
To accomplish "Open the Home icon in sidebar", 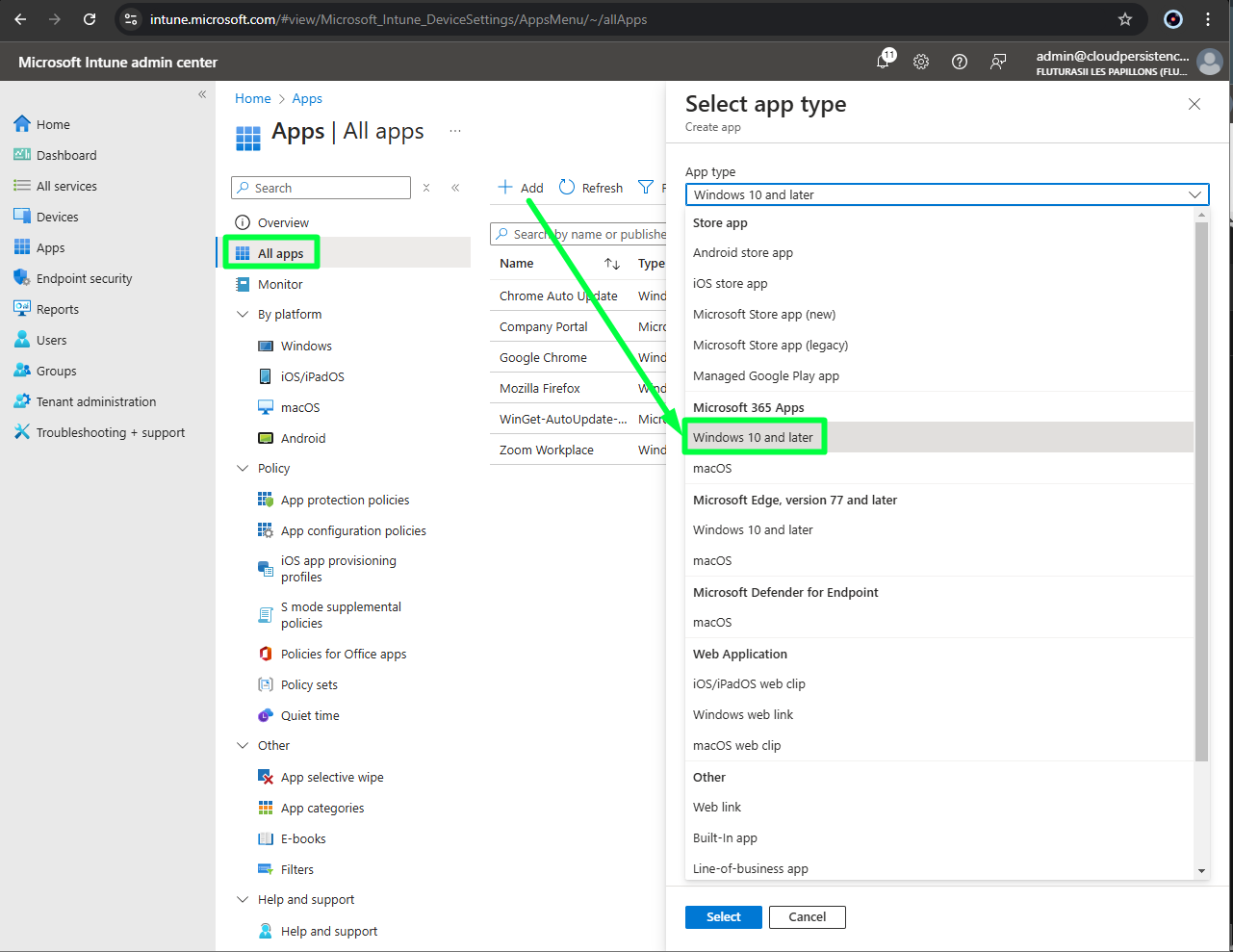I will click(22, 124).
